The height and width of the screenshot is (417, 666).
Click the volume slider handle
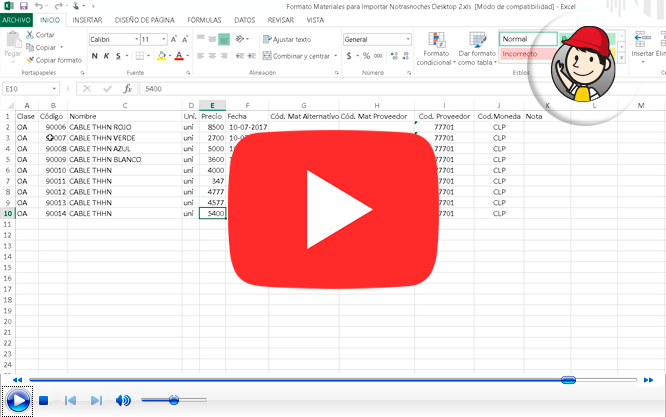point(174,400)
